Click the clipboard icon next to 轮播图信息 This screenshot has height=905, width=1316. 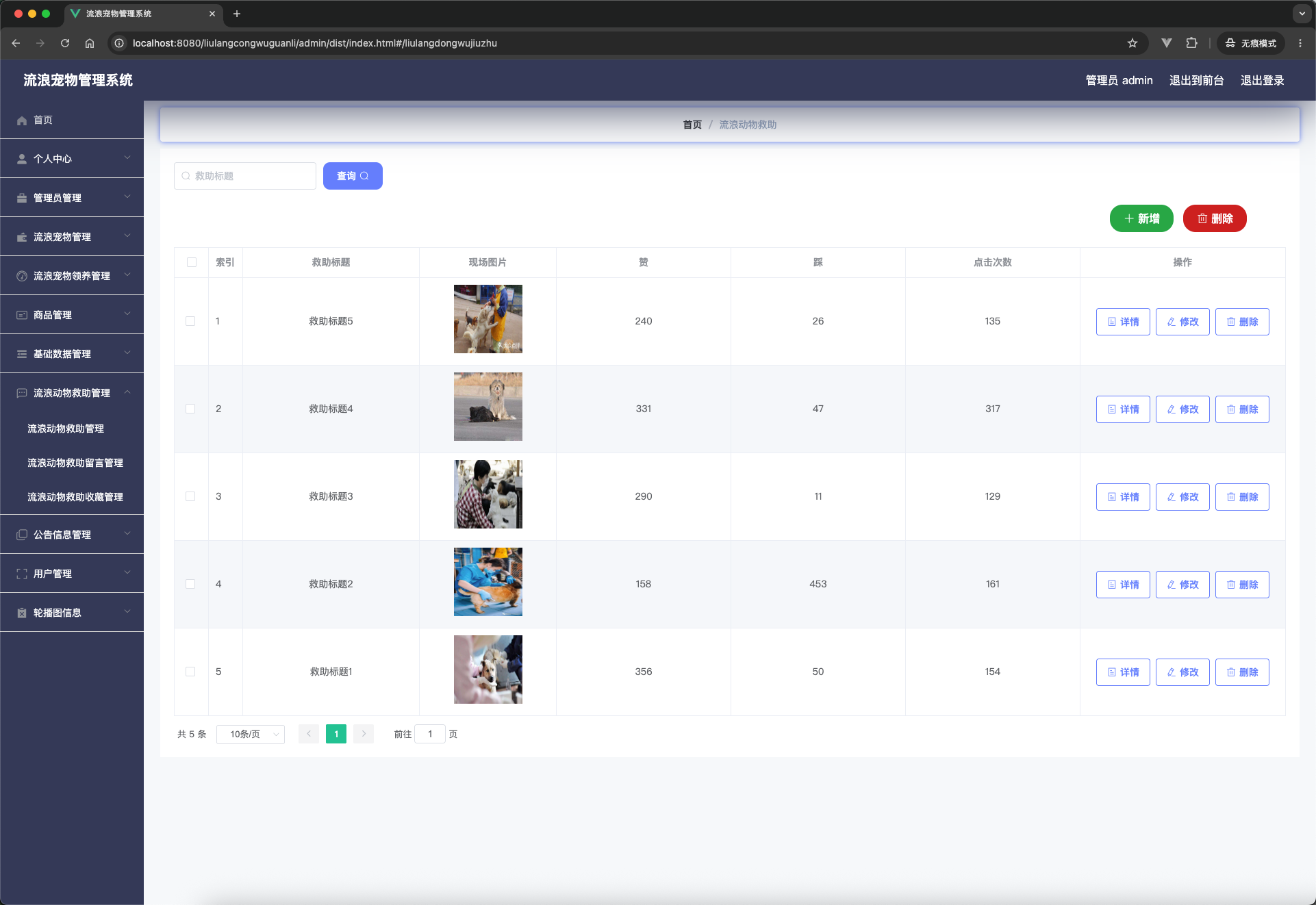pos(22,613)
